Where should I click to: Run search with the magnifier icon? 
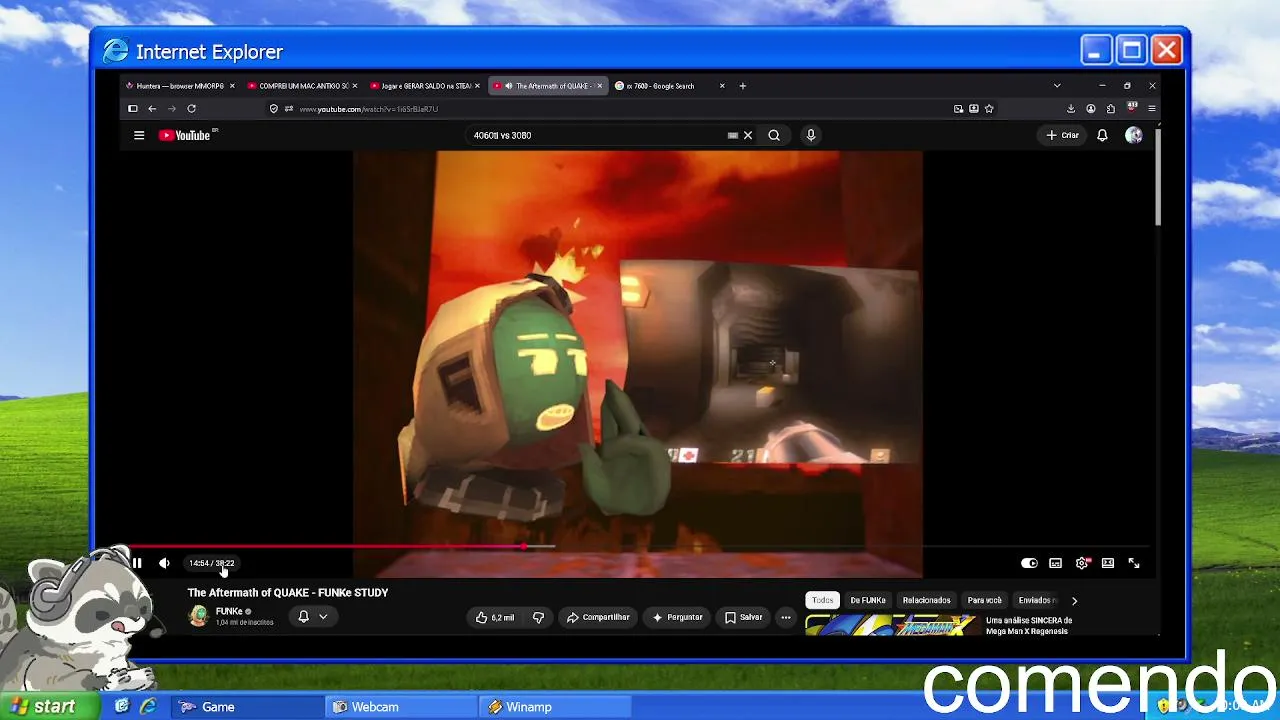coord(774,135)
